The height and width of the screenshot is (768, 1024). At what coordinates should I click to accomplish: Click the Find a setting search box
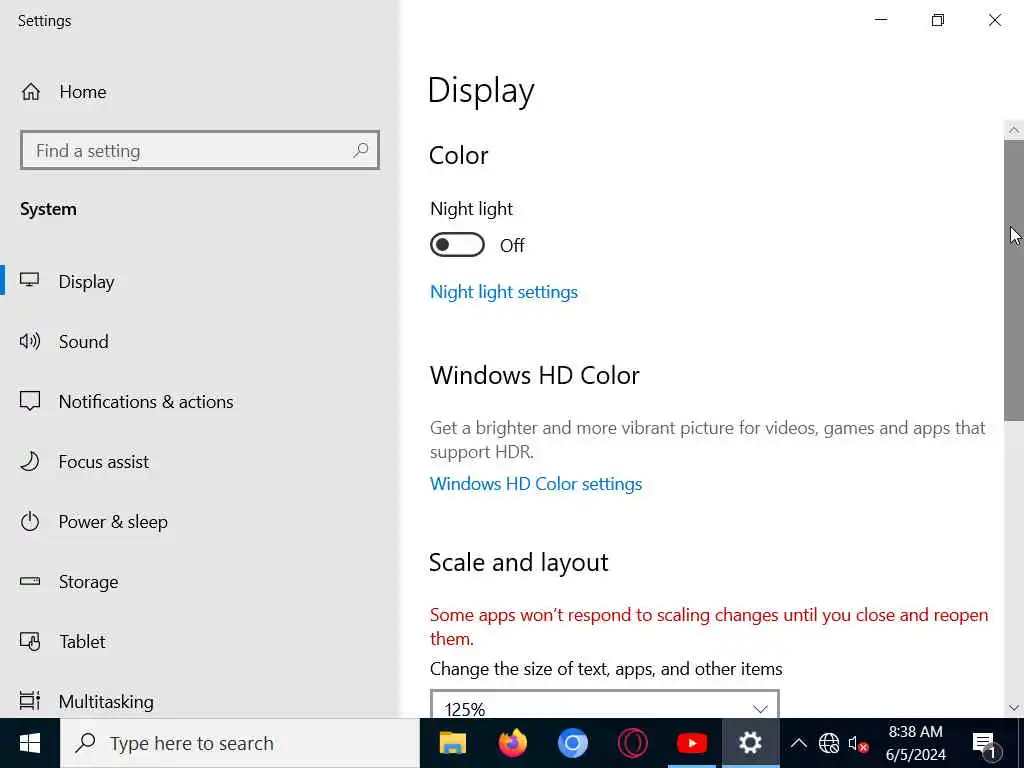click(200, 150)
